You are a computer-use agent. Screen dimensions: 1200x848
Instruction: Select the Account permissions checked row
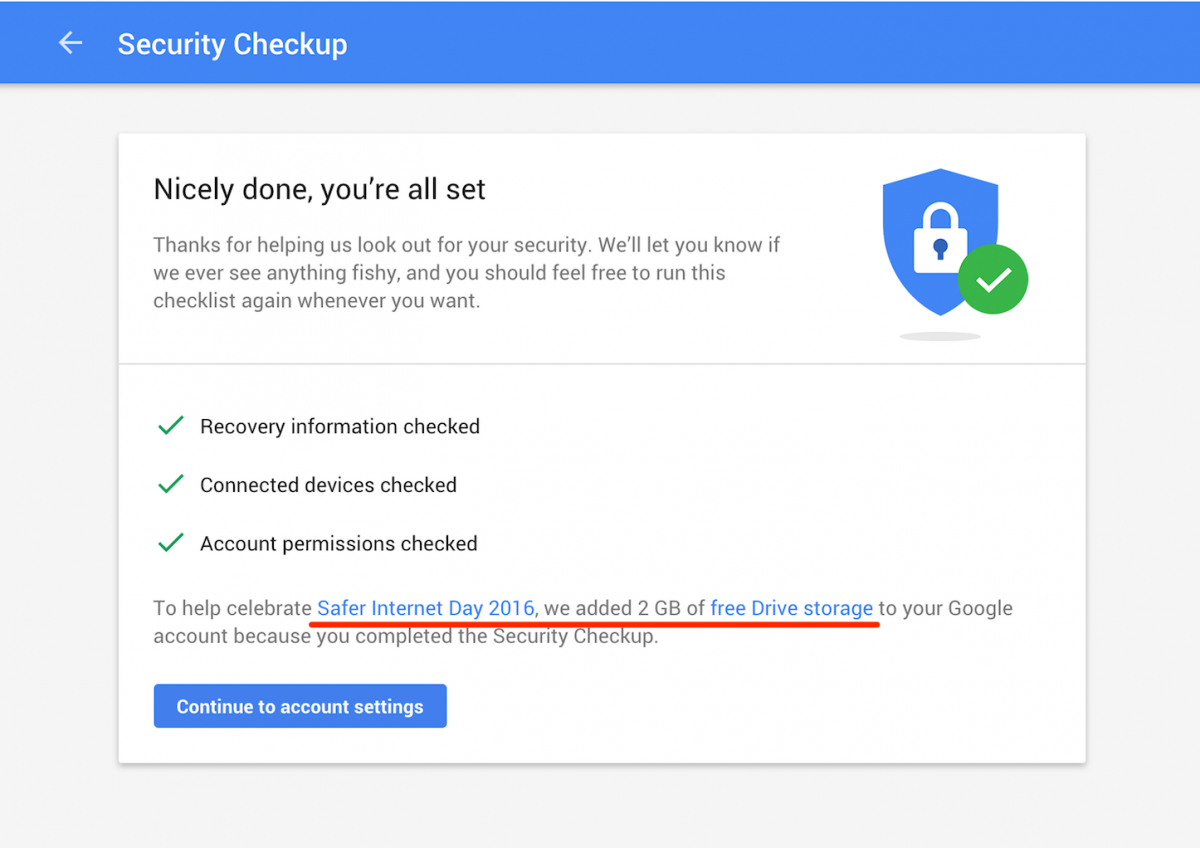pyautogui.click(x=338, y=543)
